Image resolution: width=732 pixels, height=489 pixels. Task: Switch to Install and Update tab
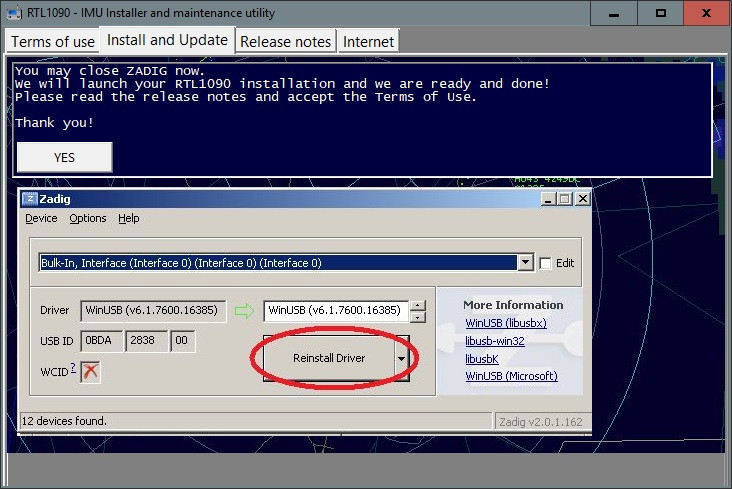coord(167,40)
